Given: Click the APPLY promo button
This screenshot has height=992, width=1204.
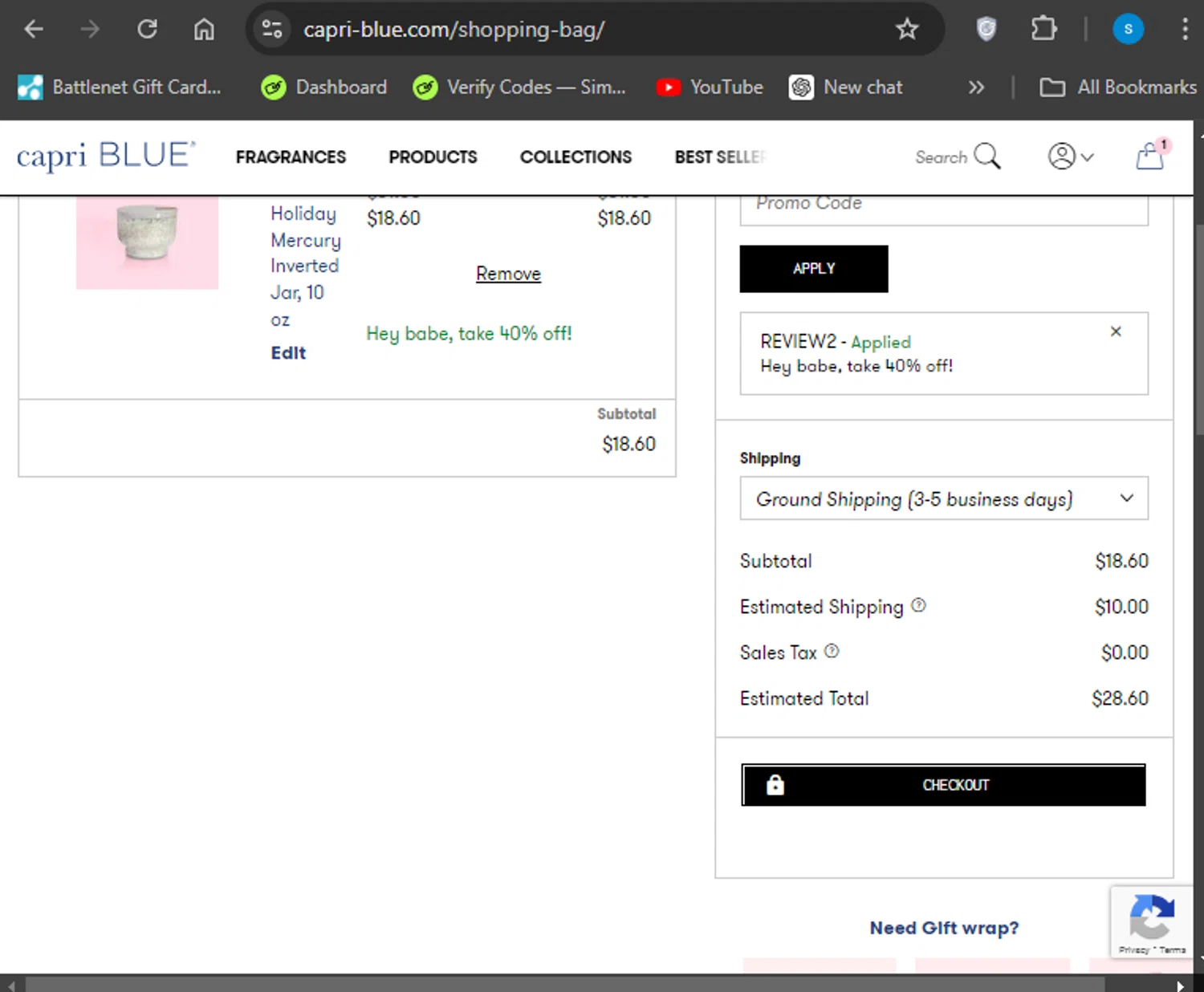Looking at the screenshot, I should (x=814, y=269).
